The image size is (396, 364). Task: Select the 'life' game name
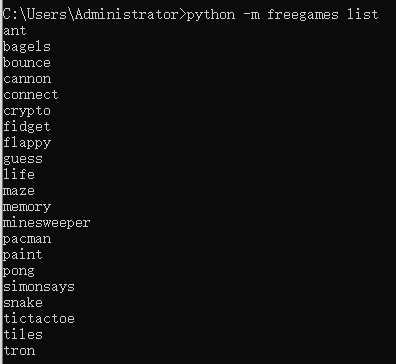(x=19, y=174)
